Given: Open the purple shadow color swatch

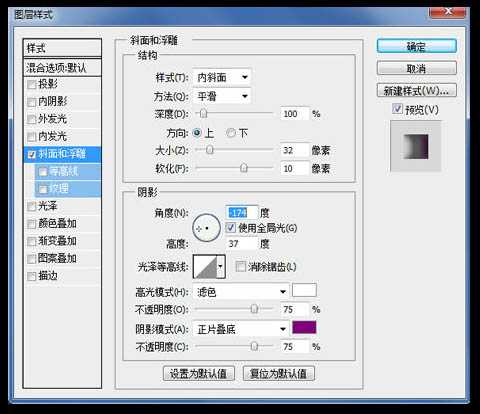Looking at the screenshot, I should [x=304, y=328].
